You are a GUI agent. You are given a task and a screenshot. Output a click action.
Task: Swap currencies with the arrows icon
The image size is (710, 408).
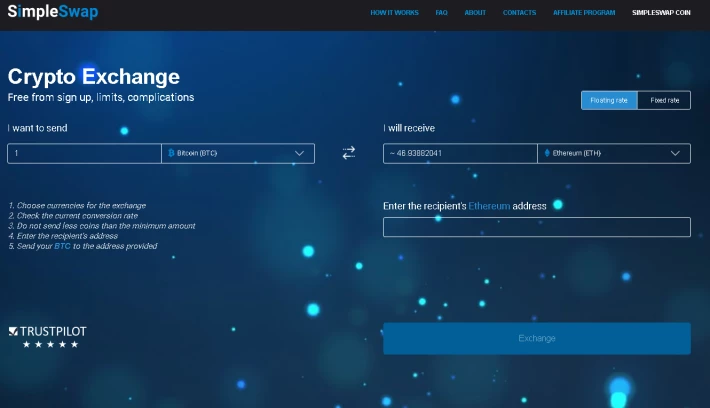coord(349,153)
